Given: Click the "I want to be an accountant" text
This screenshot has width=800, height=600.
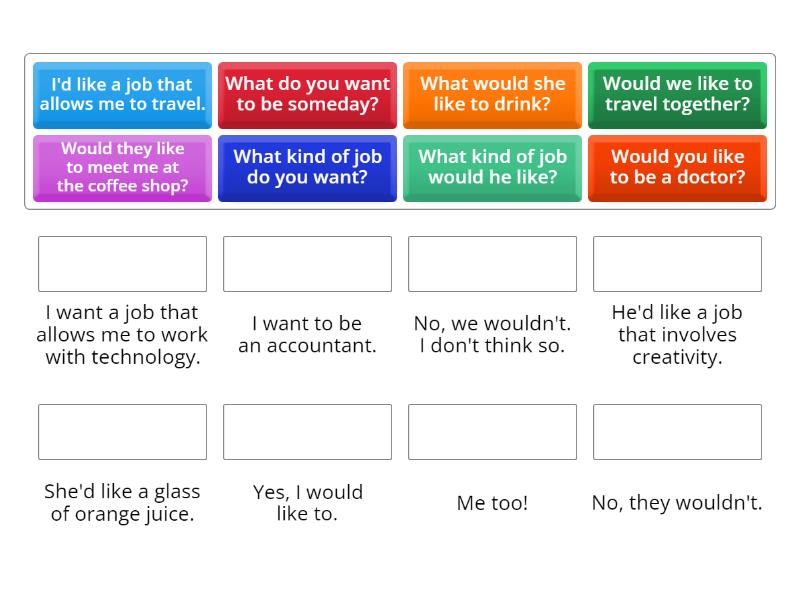Looking at the screenshot, I should (x=307, y=335).
